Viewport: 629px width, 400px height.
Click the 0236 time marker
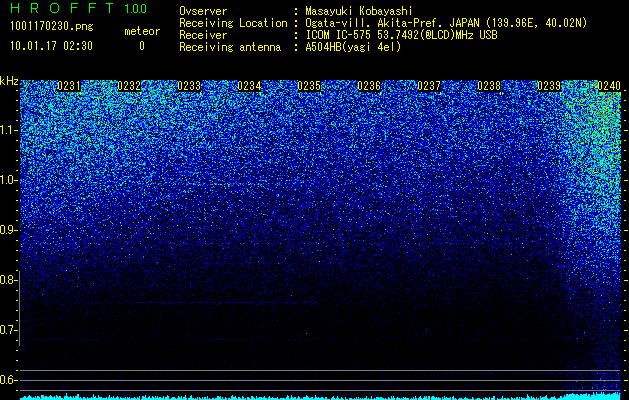(369, 86)
